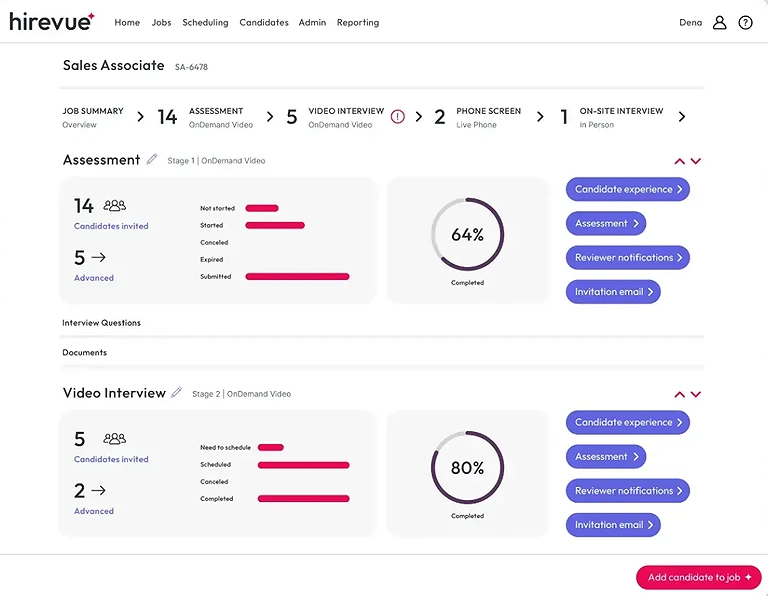Click the people icon next to 14
Screen dimensions: 768x596
(x=115, y=205)
